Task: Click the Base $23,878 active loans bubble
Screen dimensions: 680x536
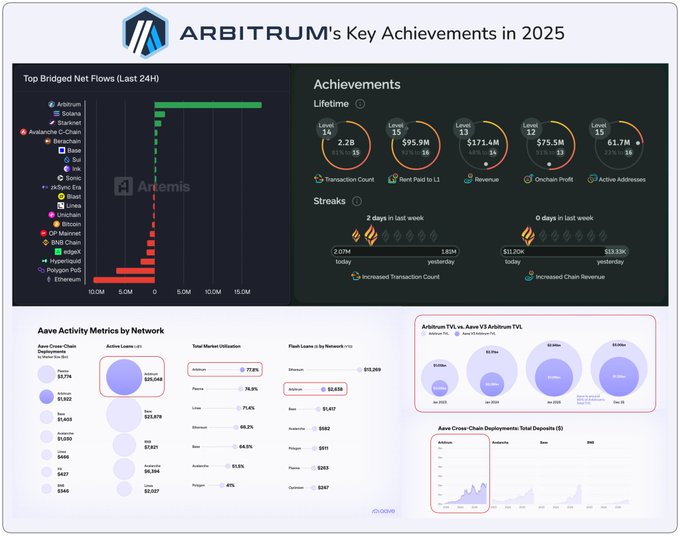Action: 124,414
